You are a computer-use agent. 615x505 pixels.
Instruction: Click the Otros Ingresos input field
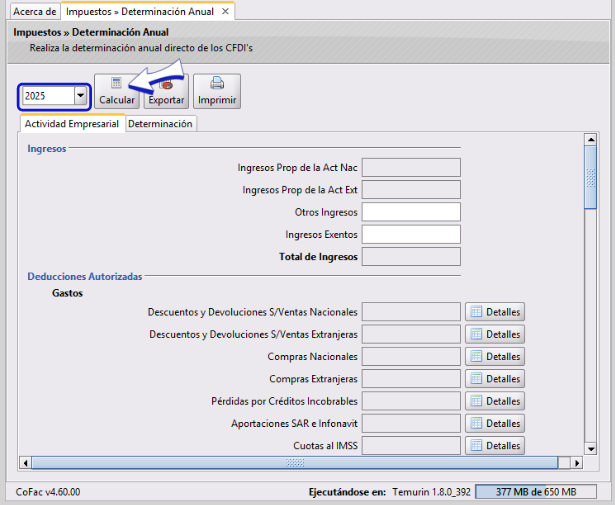pyautogui.click(x=411, y=212)
